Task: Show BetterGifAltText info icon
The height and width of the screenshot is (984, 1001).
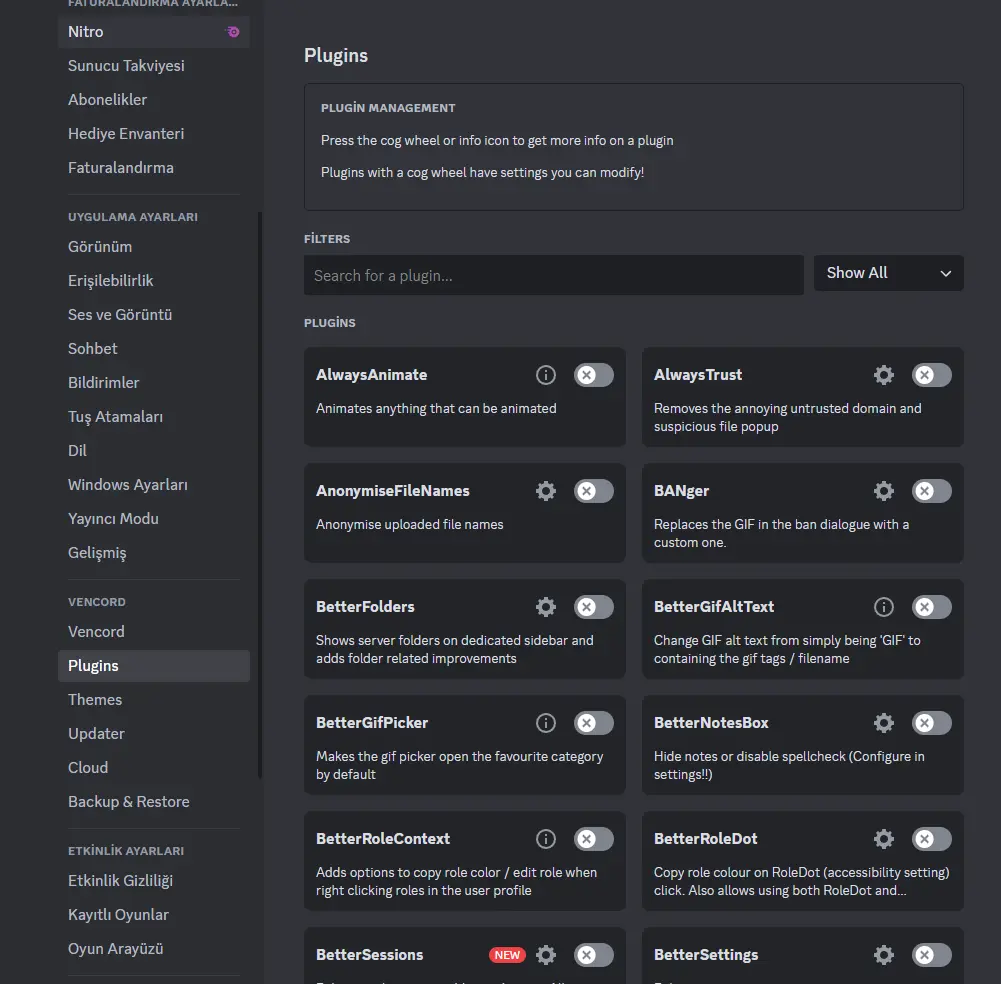Action: [x=884, y=607]
